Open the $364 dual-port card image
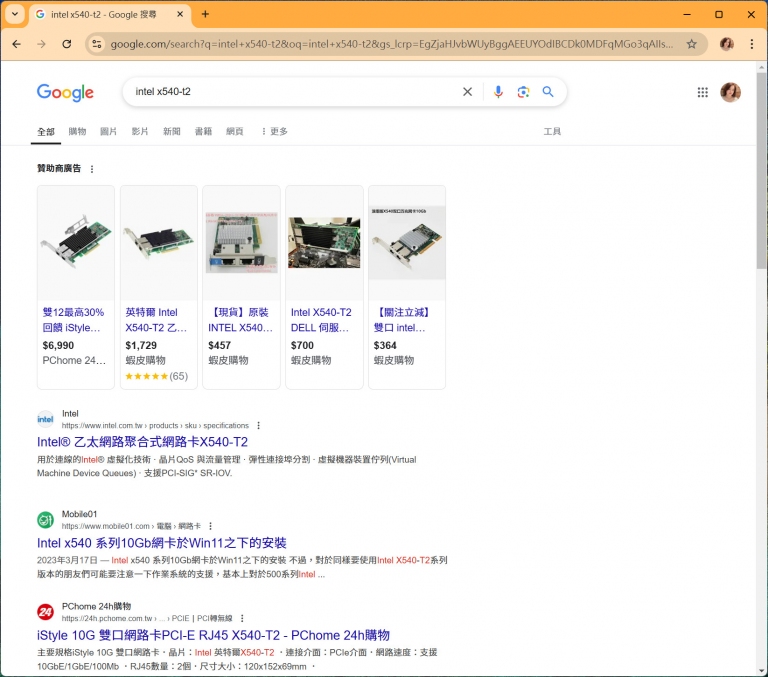768x677 pixels. coord(407,242)
